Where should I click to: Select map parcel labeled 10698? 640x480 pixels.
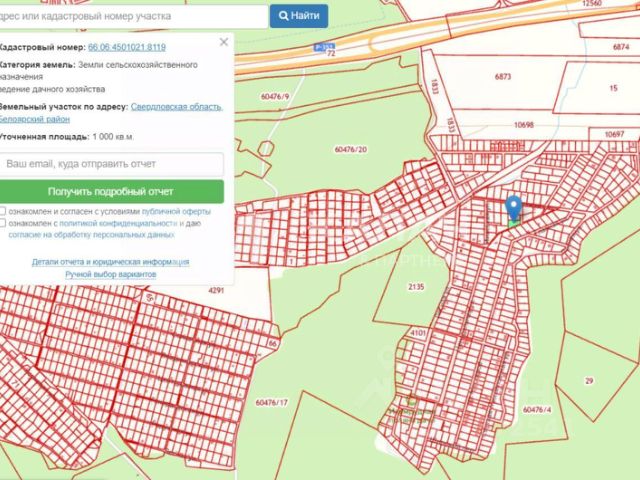pos(524,125)
